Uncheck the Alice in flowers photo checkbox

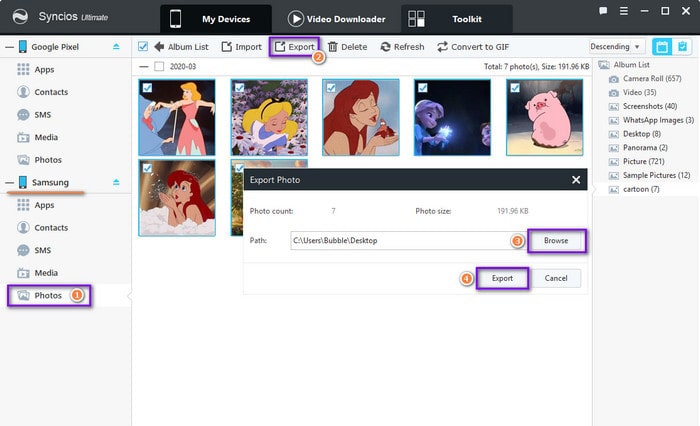click(240, 88)
